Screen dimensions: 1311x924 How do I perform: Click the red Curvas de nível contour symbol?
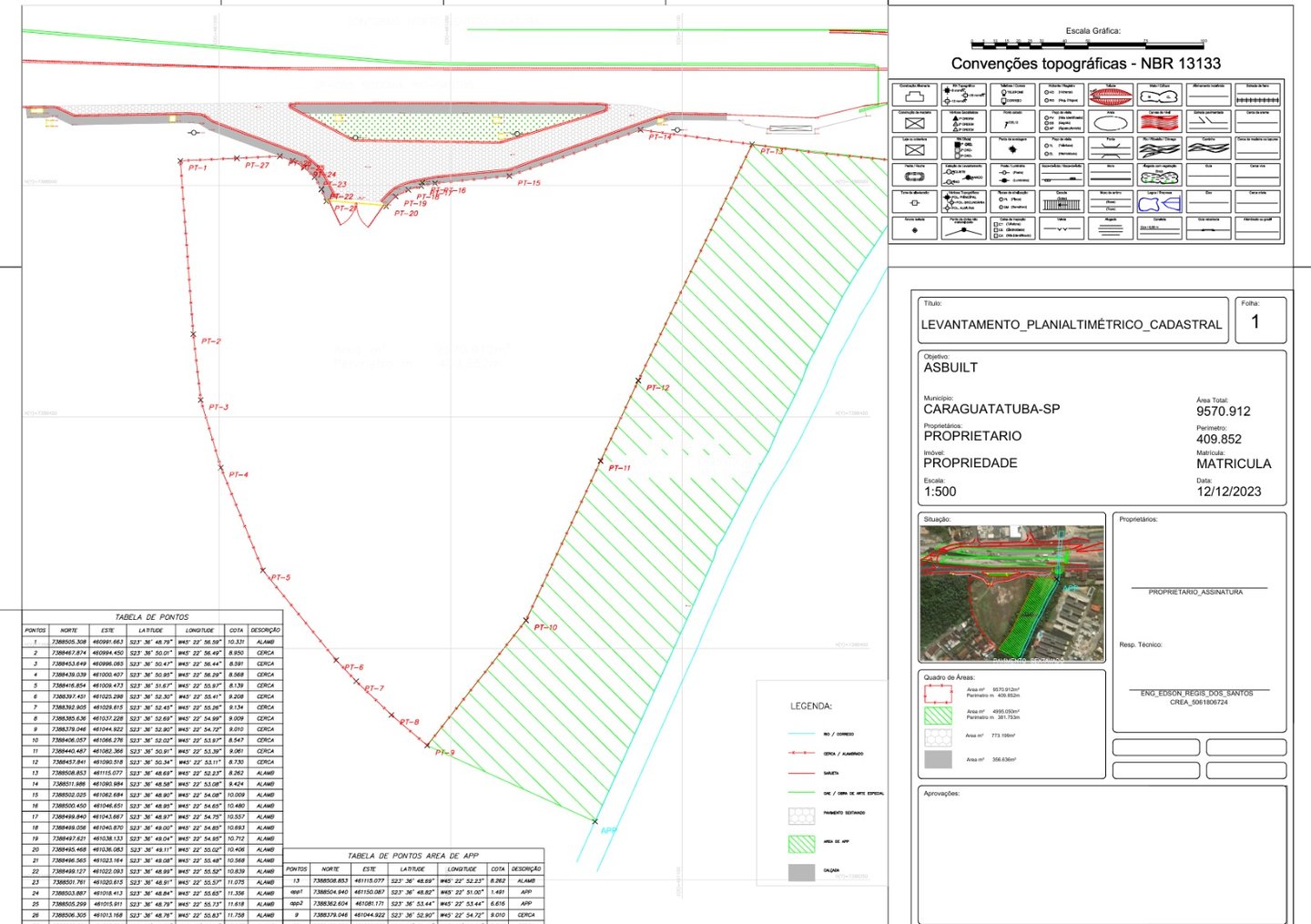click(1159, 122)
